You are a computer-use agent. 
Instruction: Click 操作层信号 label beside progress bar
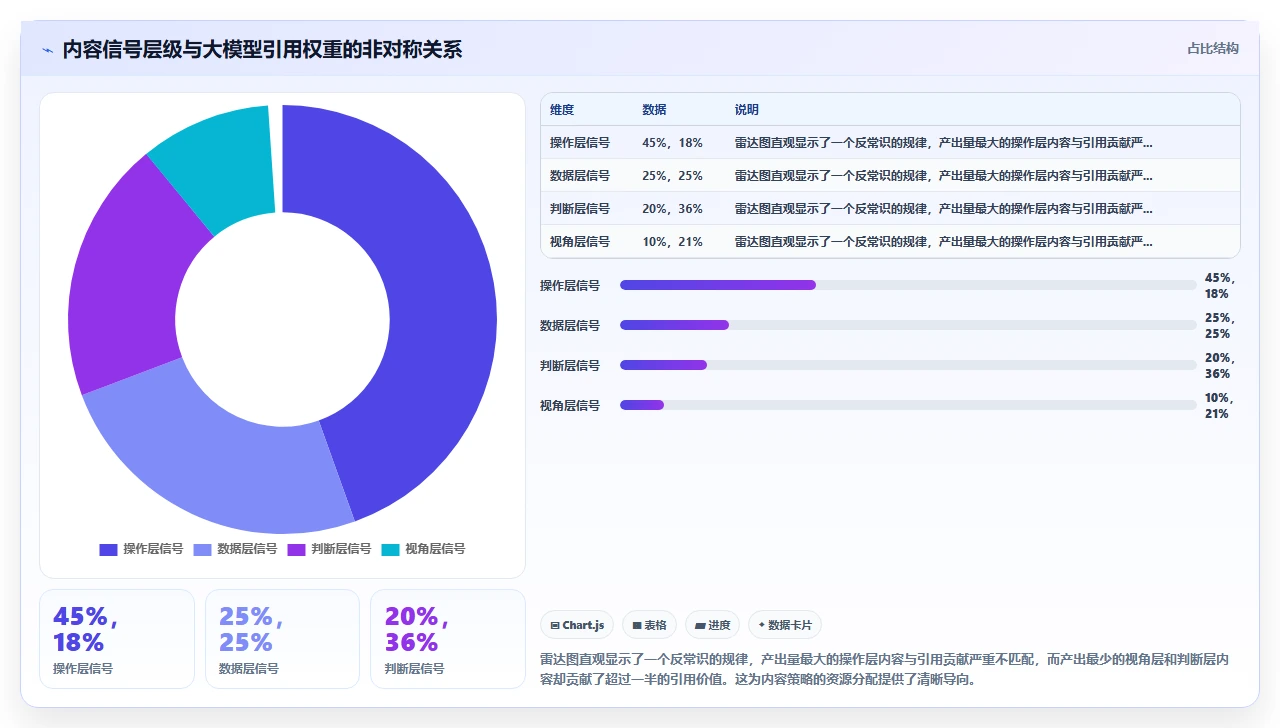[570, 285]
